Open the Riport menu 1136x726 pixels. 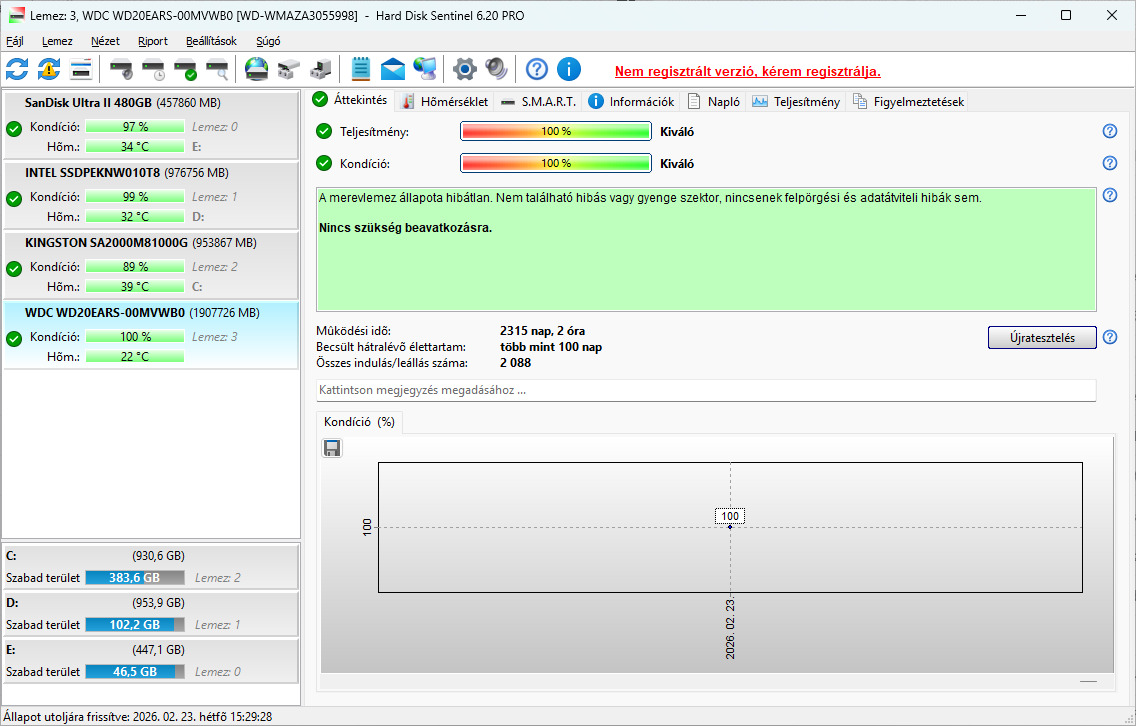[x=153, y=41]
